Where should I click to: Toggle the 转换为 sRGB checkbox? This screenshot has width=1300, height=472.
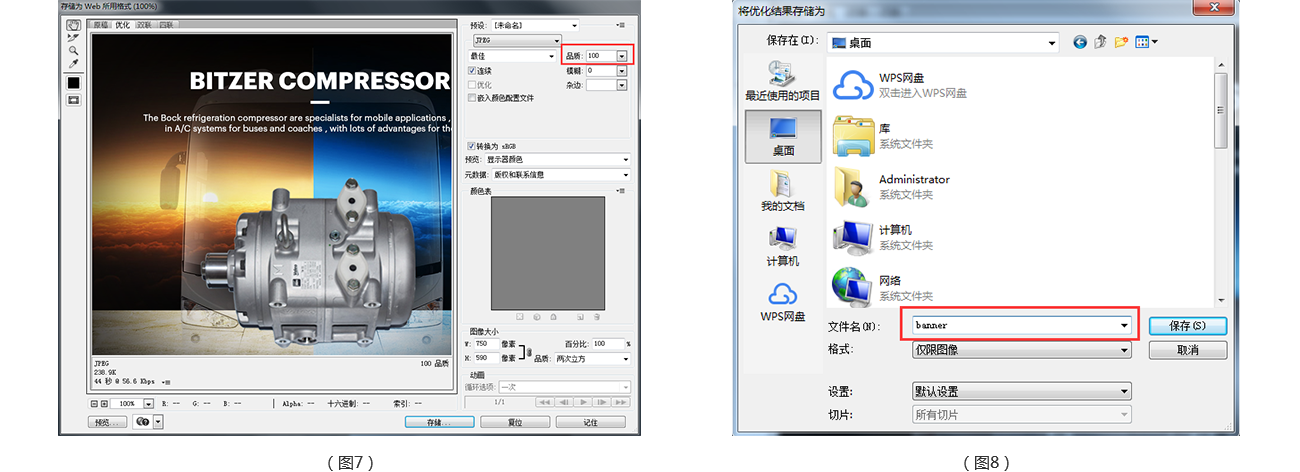point(473,145)
